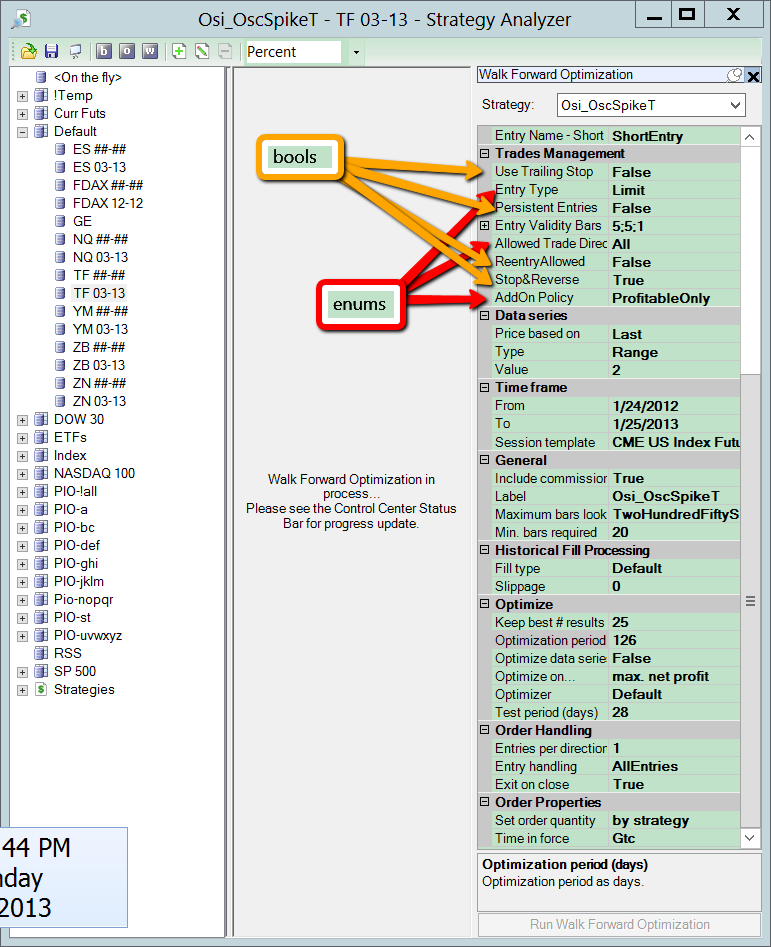Click the property grid scroll down arrow

(x=750, y=838)
